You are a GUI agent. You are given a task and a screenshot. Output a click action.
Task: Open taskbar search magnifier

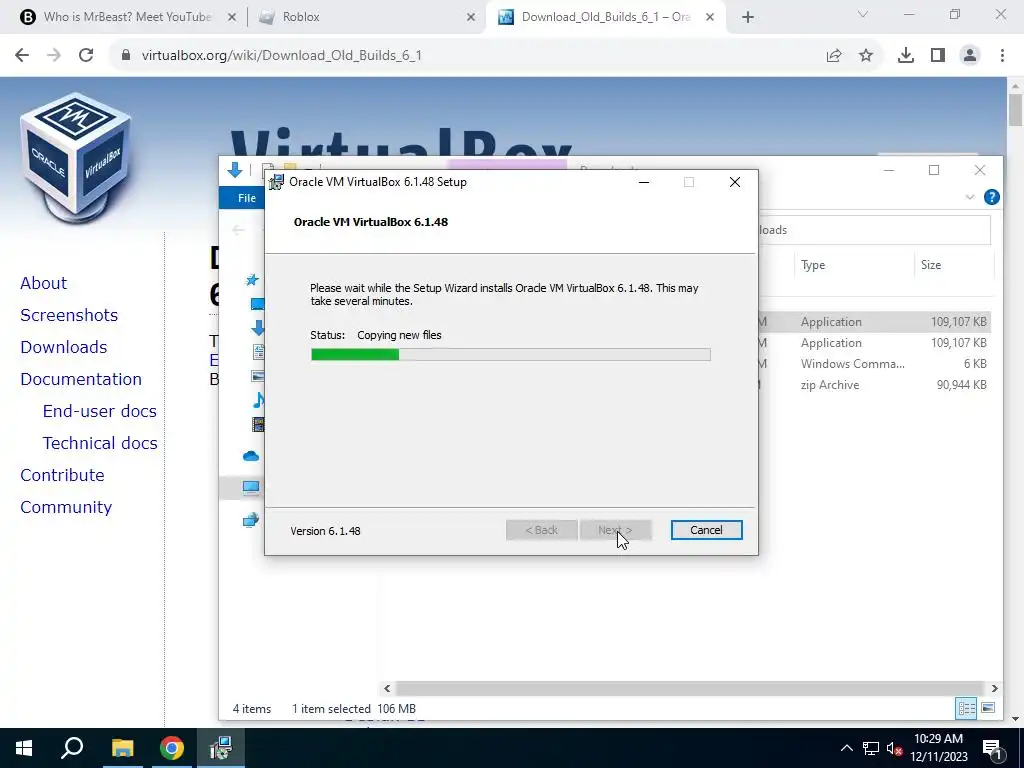[72, 748]
